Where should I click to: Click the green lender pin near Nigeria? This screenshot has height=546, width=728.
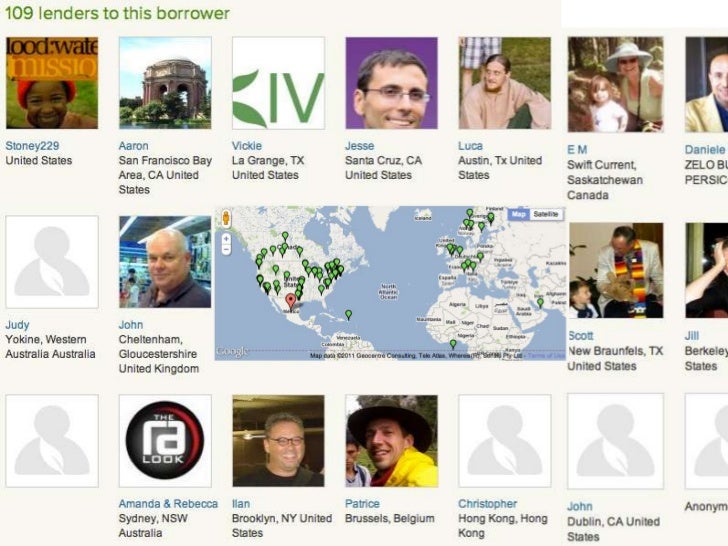coord(453,344)
